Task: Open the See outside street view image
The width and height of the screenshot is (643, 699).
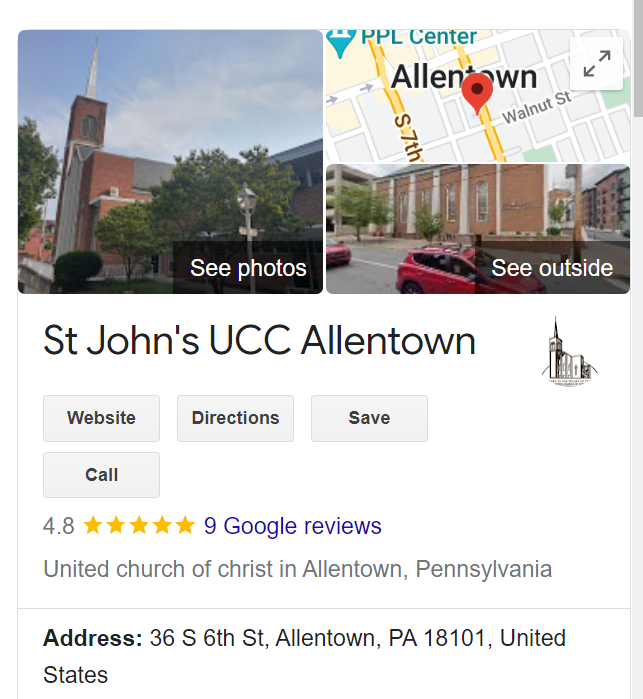Action: (x=478, y=229)
